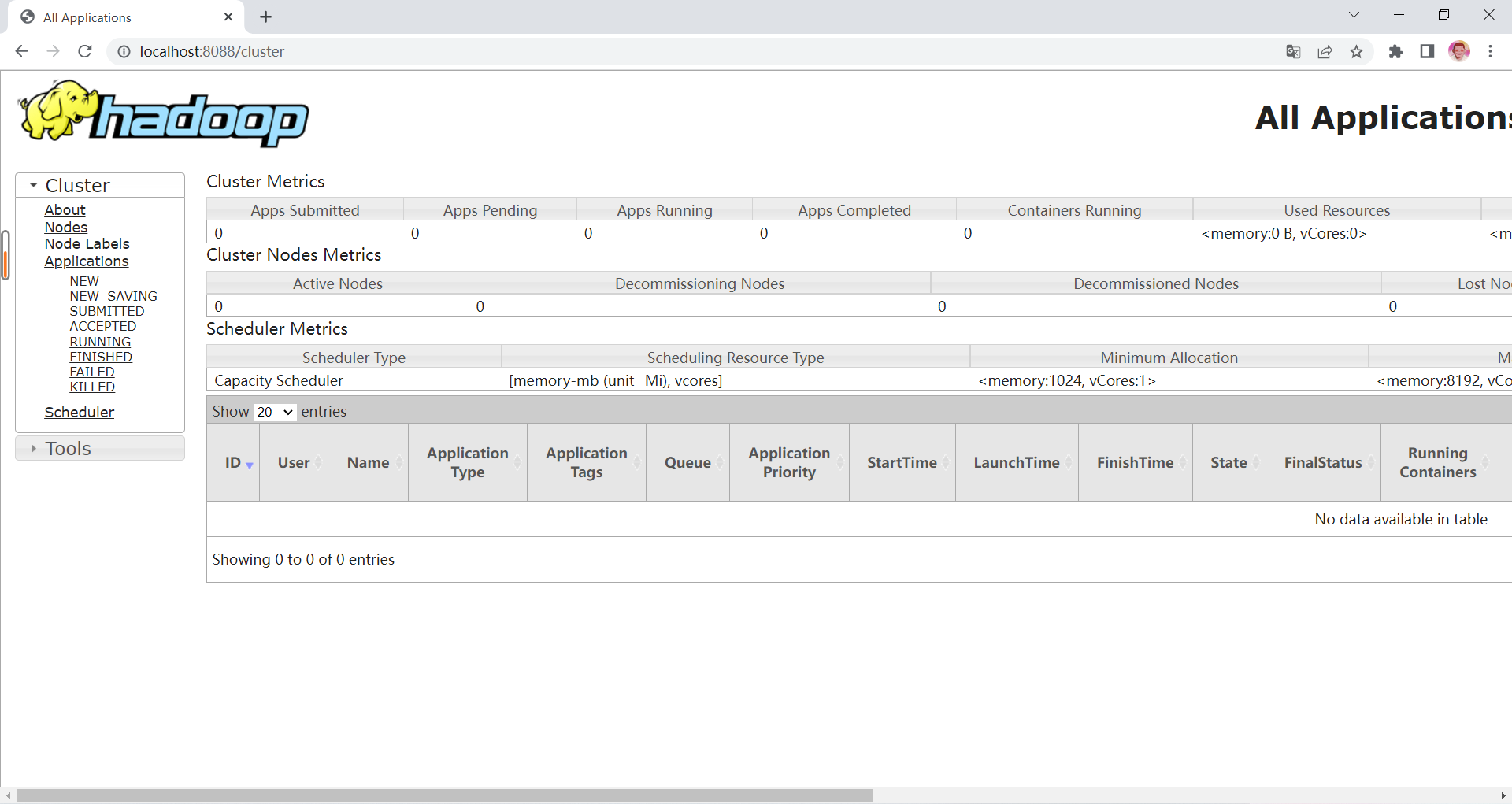This screenshot has width=1512, height=804.
Task: Sort table by StartTime column
Action: click(x=902, y=463)
